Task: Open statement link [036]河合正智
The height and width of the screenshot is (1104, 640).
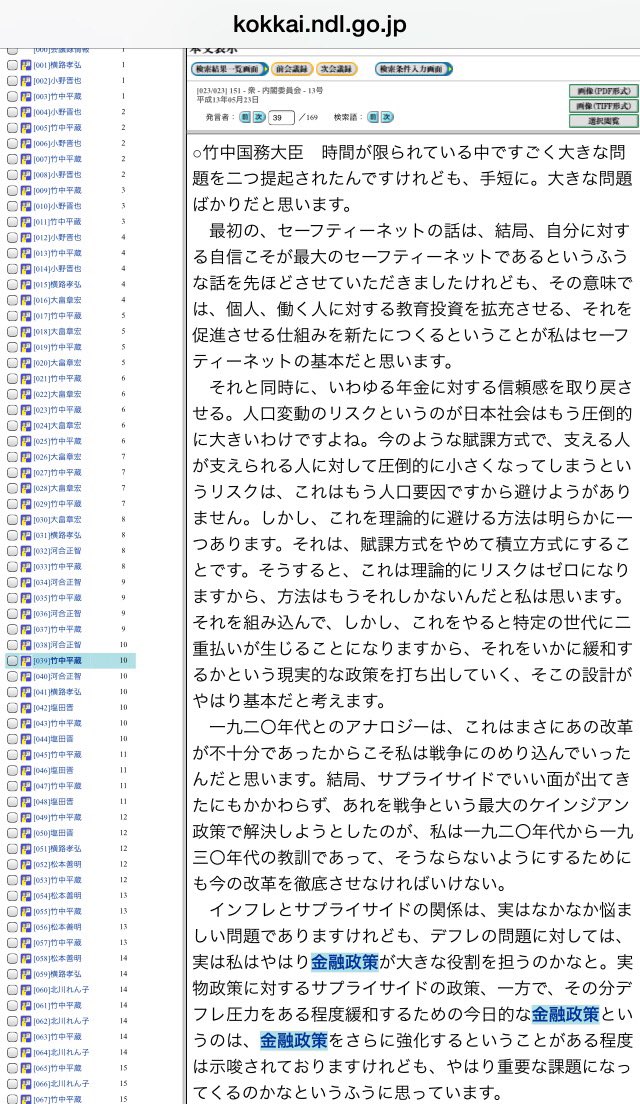Action: tap(57, 613)
